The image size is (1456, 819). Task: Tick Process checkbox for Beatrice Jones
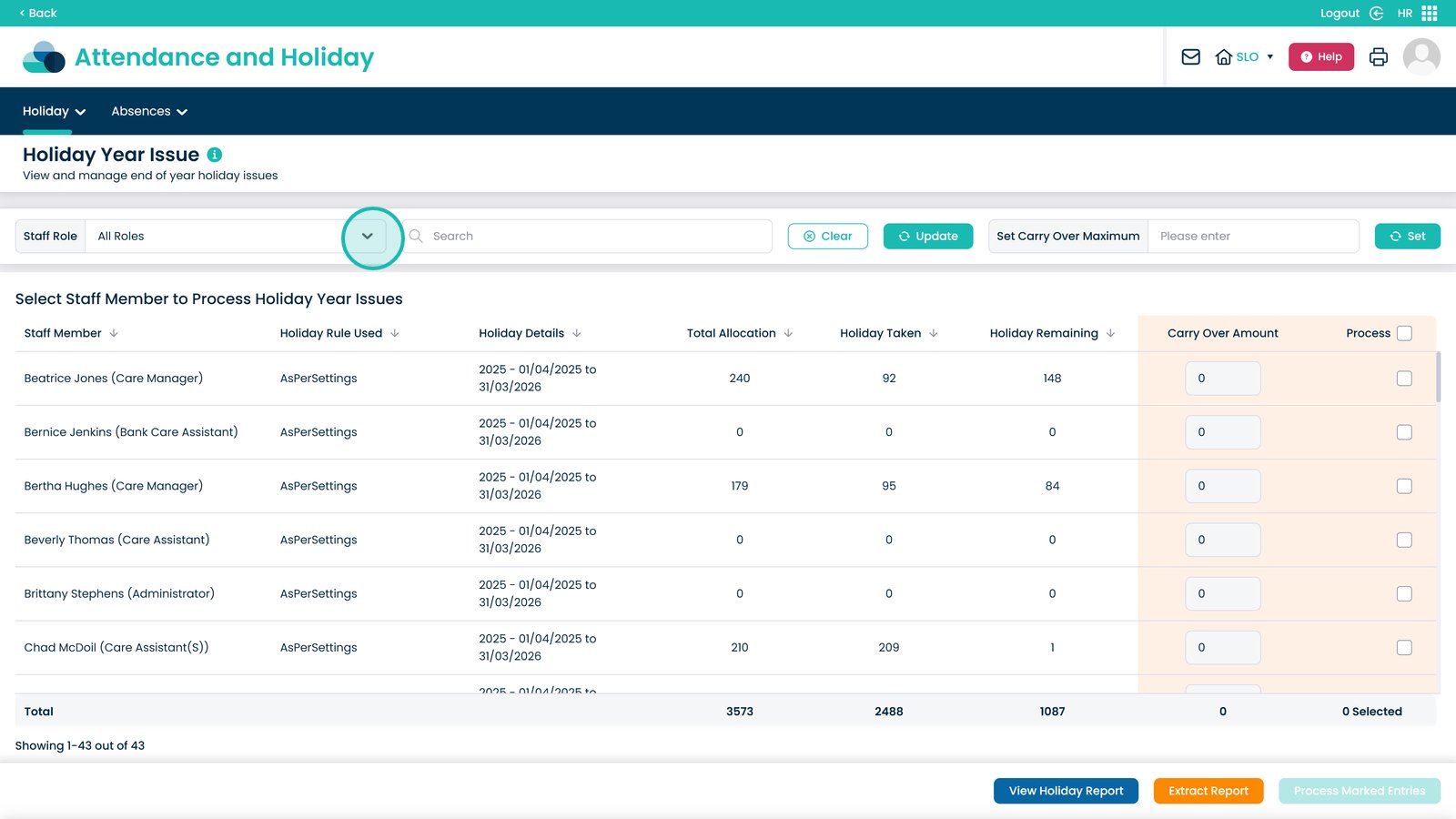[1404, 379]
